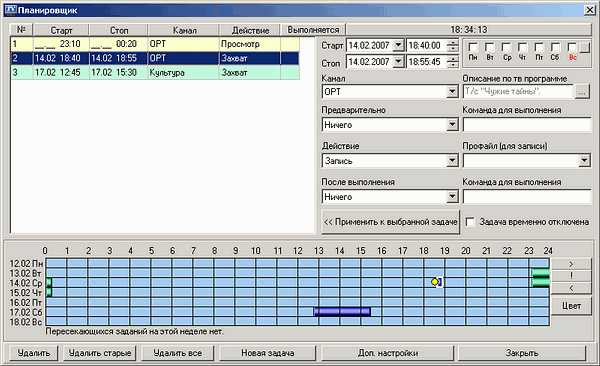Screen dimensions: 600x366
Task: Tick the Чт weekday checkbox
Action: tap(523, 47)
